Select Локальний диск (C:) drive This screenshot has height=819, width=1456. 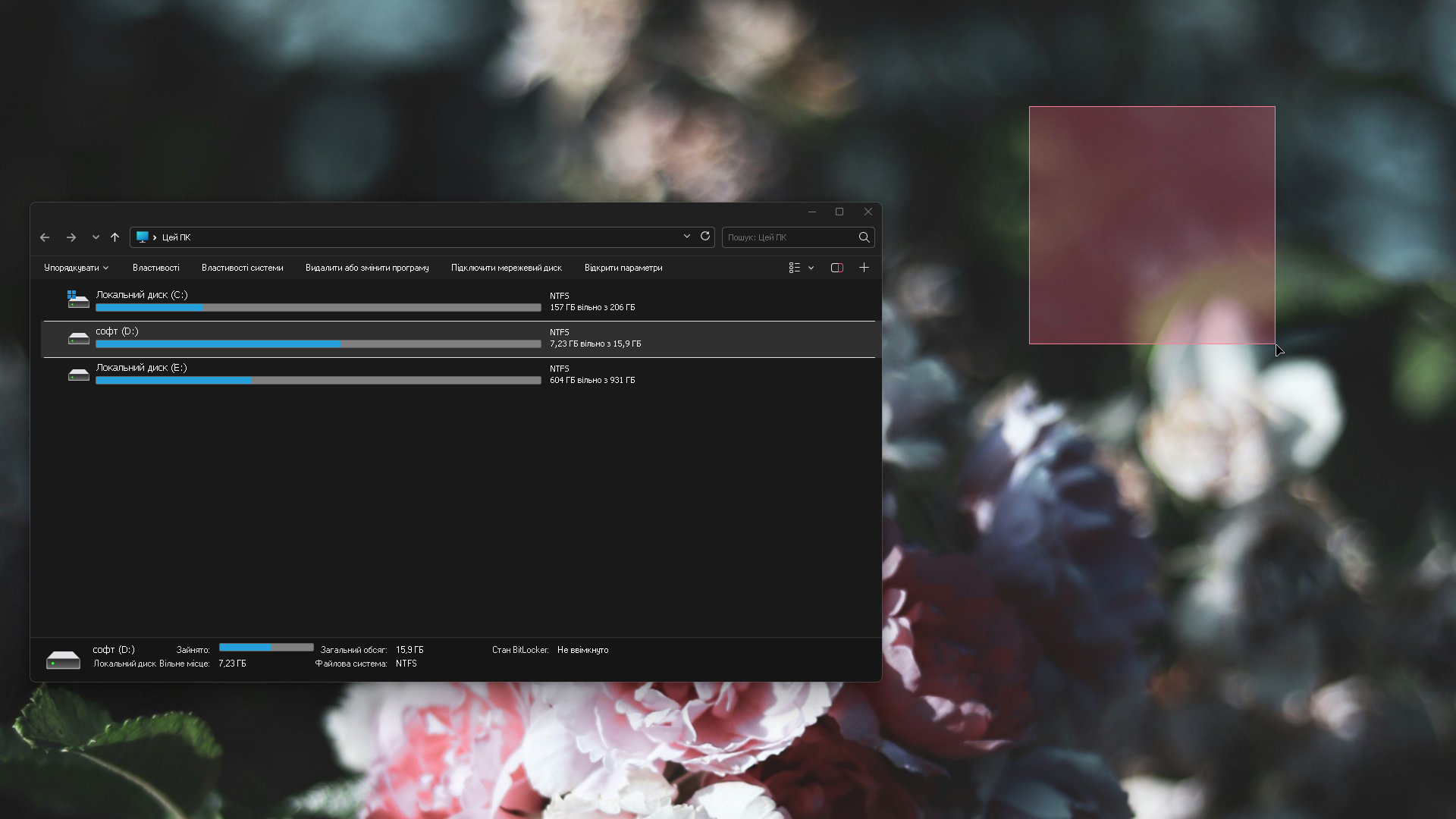[141, 295]
